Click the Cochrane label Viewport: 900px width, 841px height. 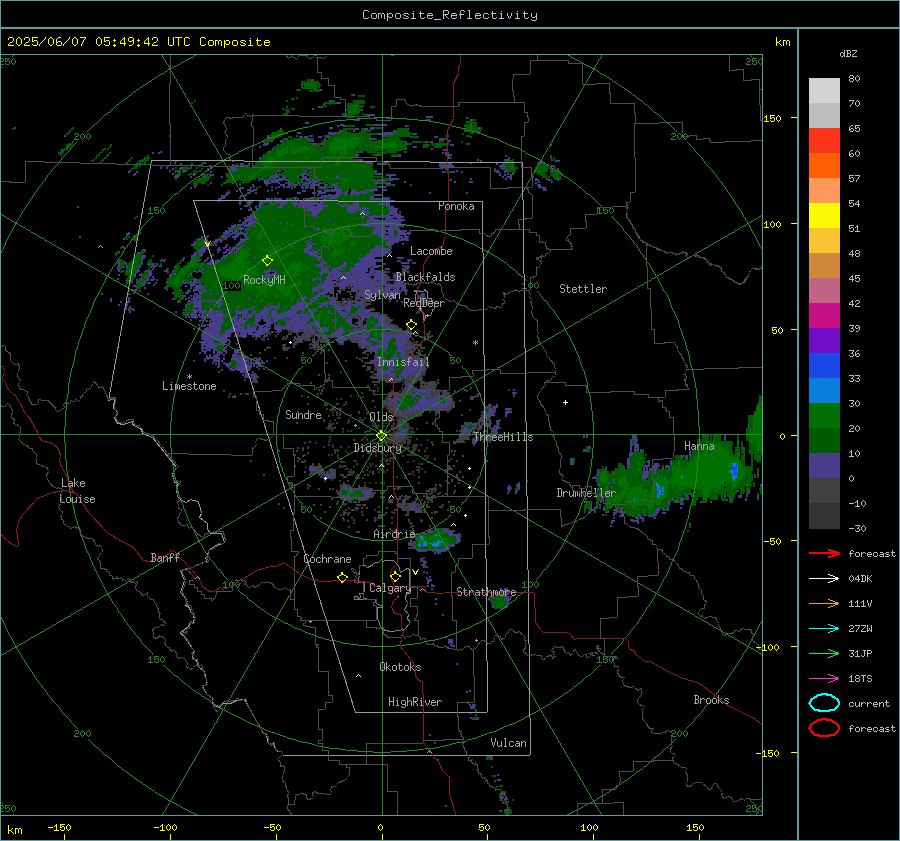pos(327,559)
